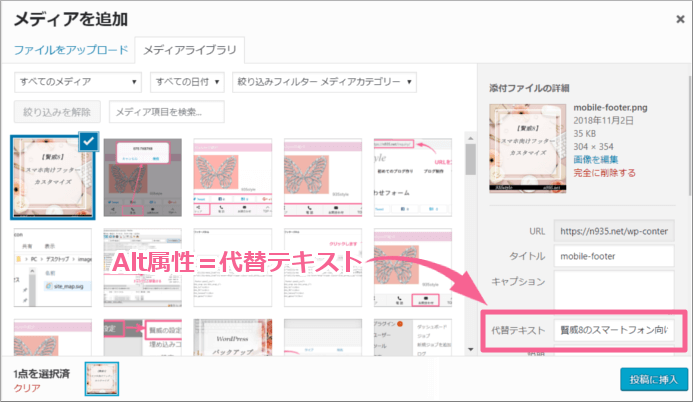The height and width of the screenshot is (402, 693).
Task: Click the URL field with n935.net address
Action: tap(614, 231)
